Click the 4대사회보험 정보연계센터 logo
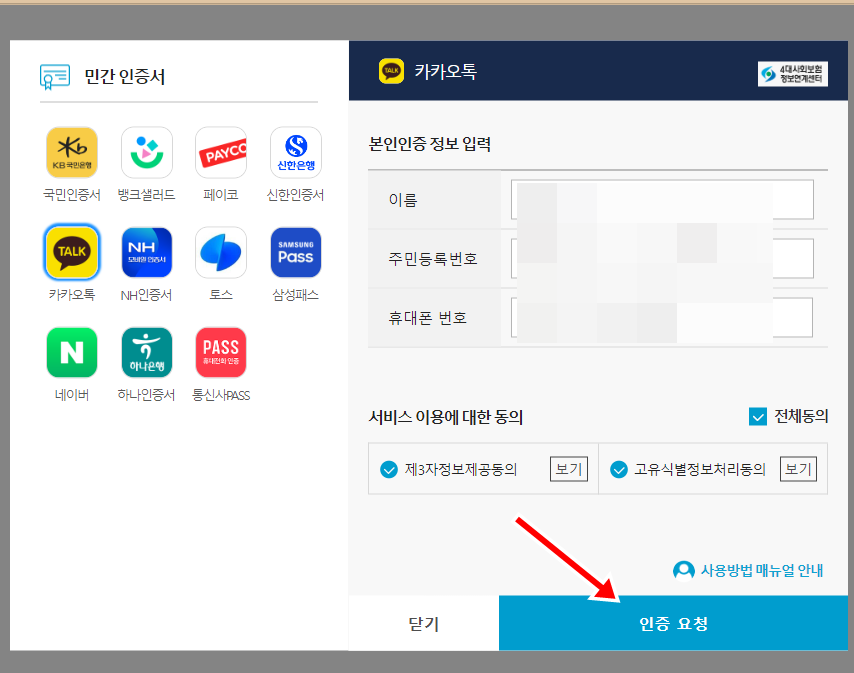The height and width of the screenshot is (673, 854). (792, 74)
